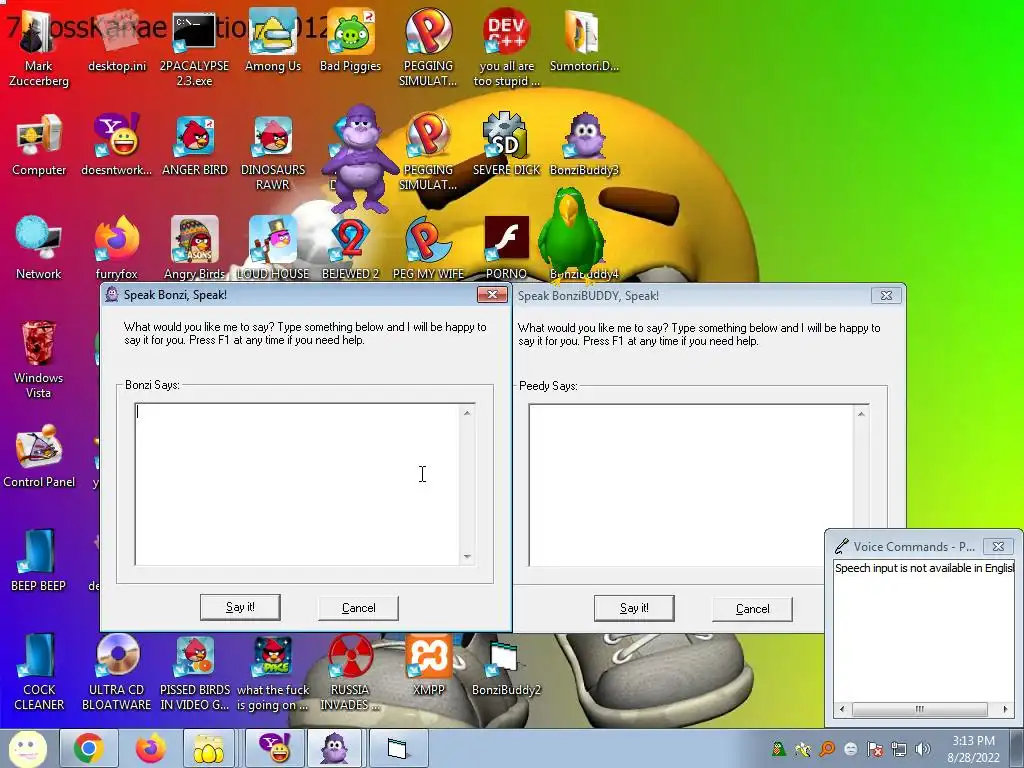Click Voice Commands scroll left arrow
Screen dimensions: 1024x768
842,709
